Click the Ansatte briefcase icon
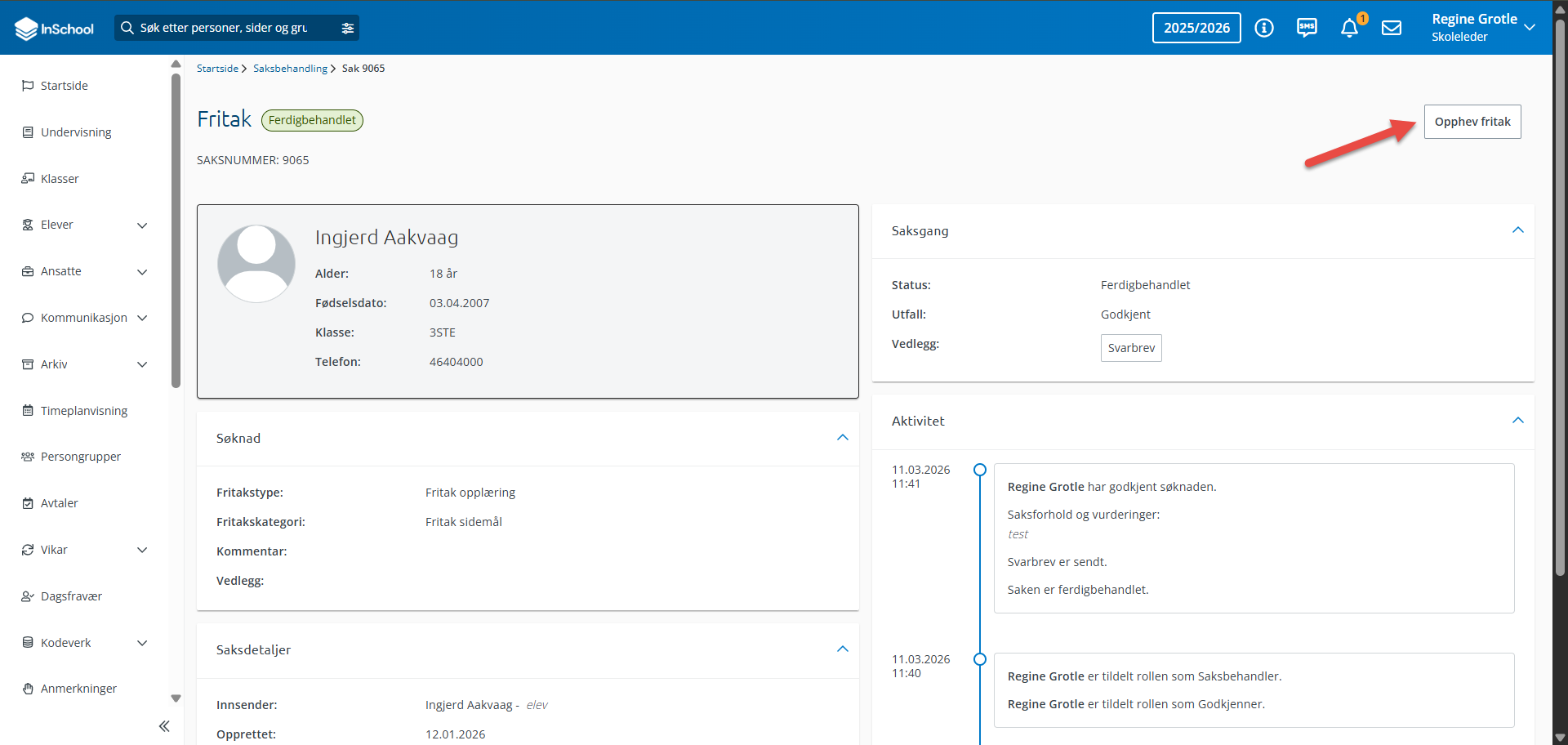Image resolution: width=1568 pixels, height=745 pixels. click(x=28, y=271)
